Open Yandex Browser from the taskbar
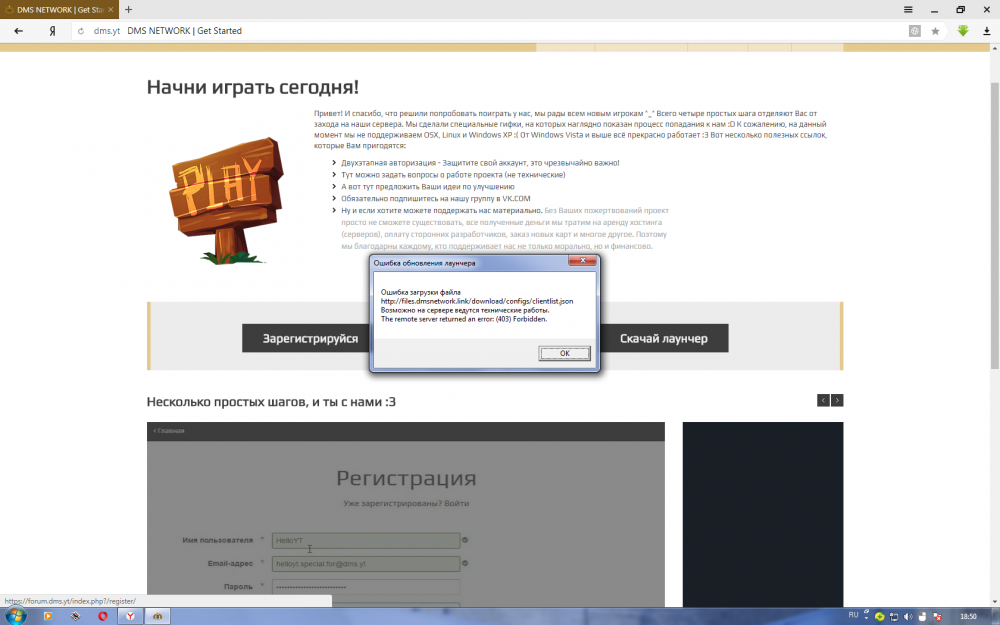This screenshot has height=625, width=1000. coord(131,615)
